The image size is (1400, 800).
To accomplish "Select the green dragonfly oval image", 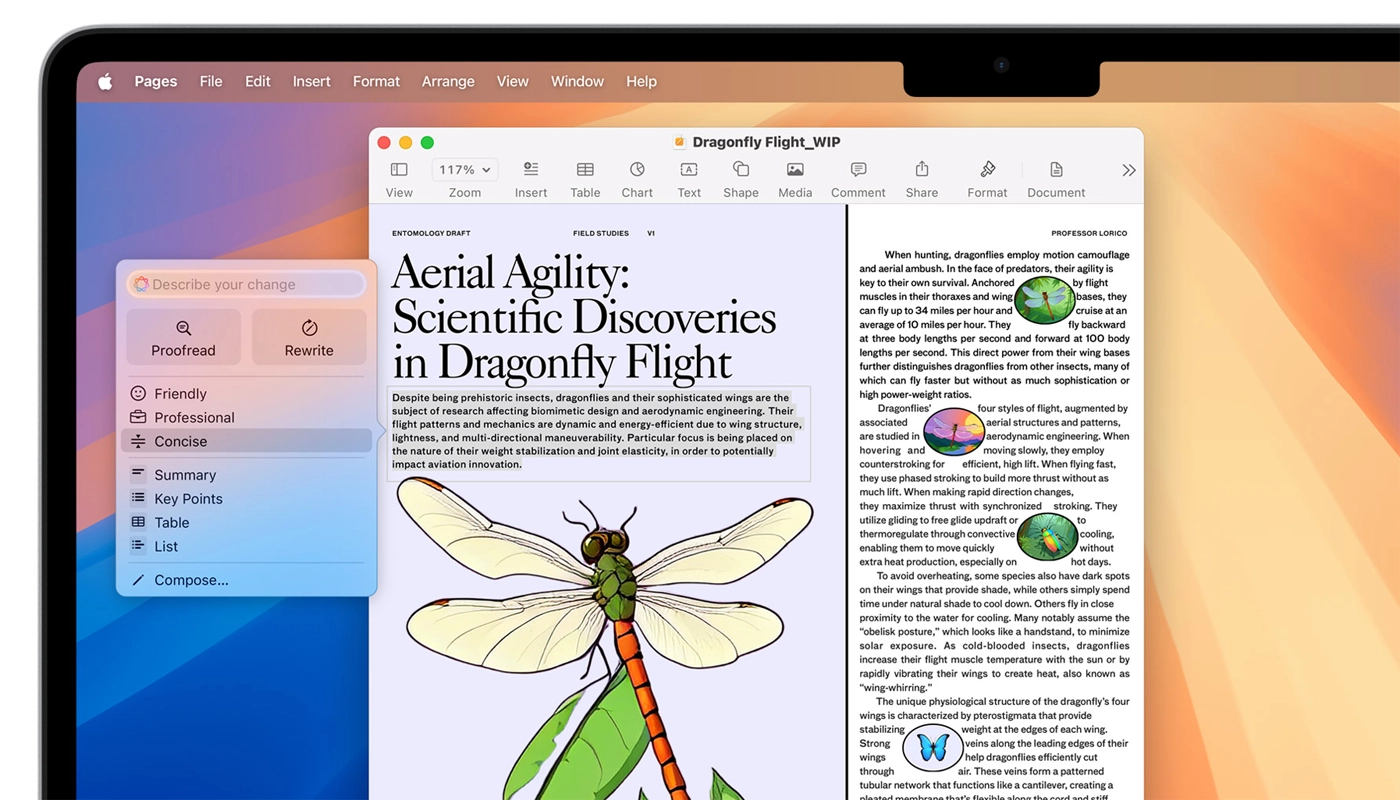I will point(1045,299).
